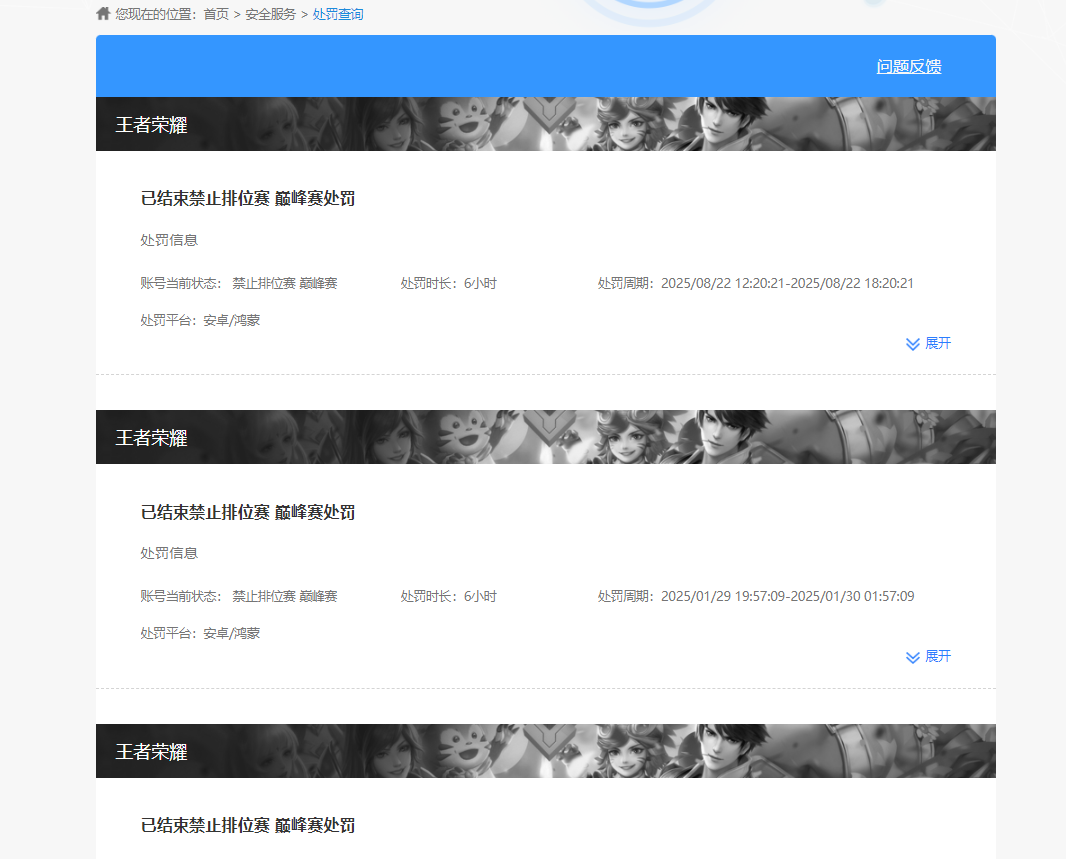Click 处罚信息 label in the 2025/01/29 record
Image resolution: width=1066 pixels, height=859 pixels.
pyautogui.click(x=169, y=553)
